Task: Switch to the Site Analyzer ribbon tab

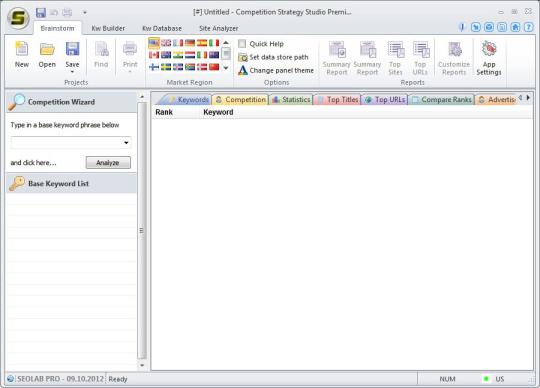Action: [x=219, y=28]
